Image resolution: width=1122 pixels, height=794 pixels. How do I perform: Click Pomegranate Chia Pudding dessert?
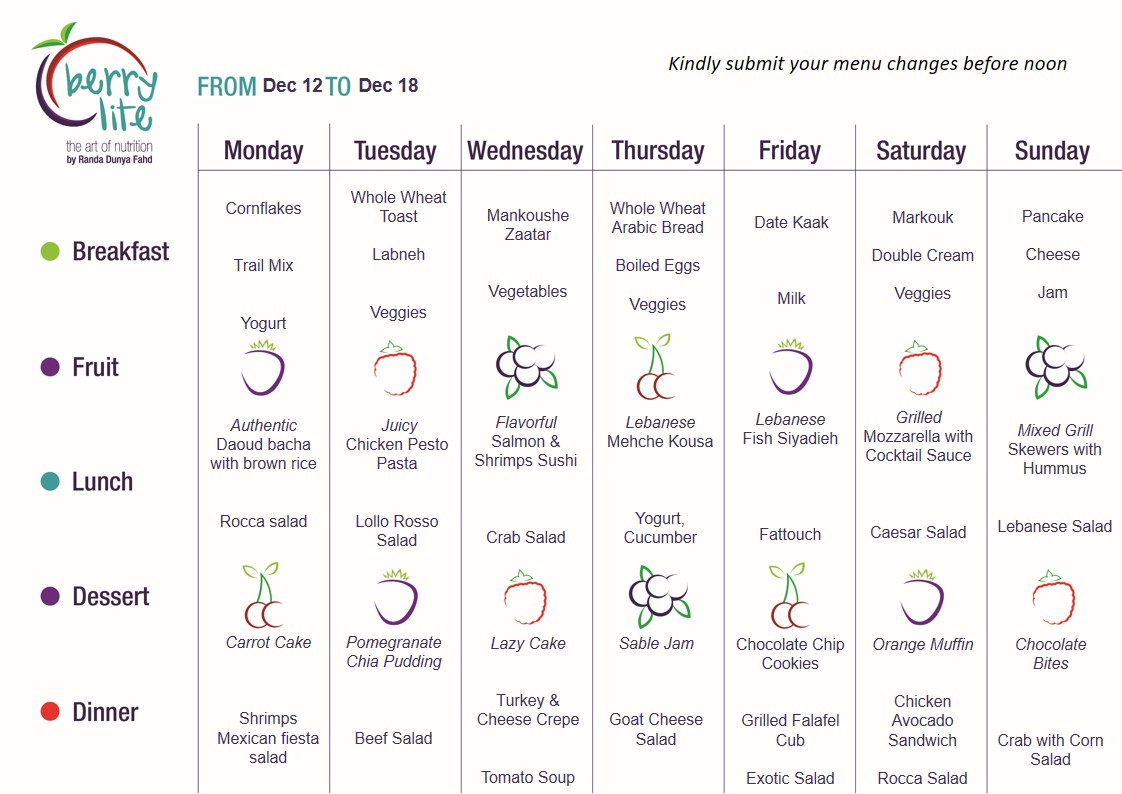(394, 652)
